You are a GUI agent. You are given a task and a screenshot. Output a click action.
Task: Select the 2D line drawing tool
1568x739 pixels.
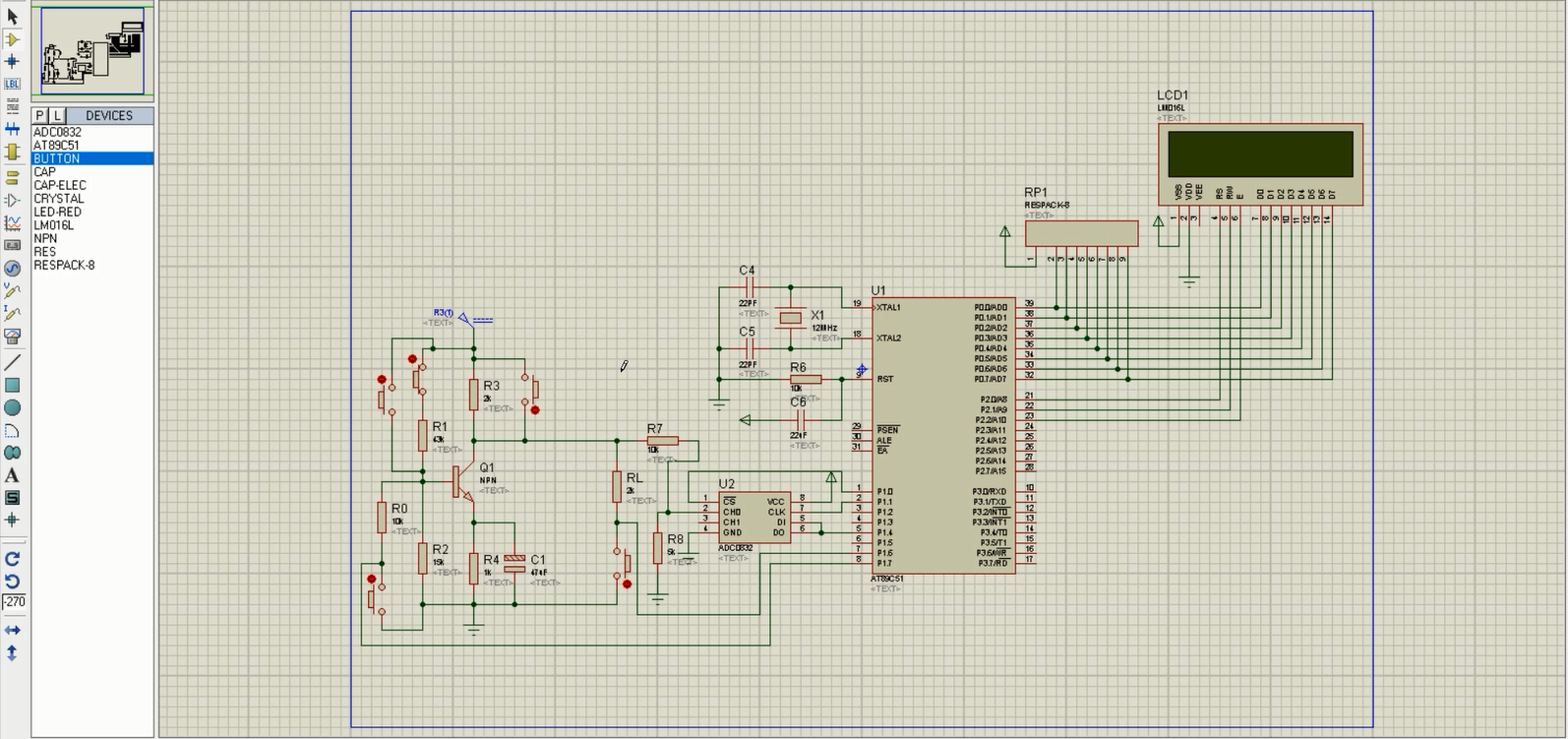pos(13,362)
